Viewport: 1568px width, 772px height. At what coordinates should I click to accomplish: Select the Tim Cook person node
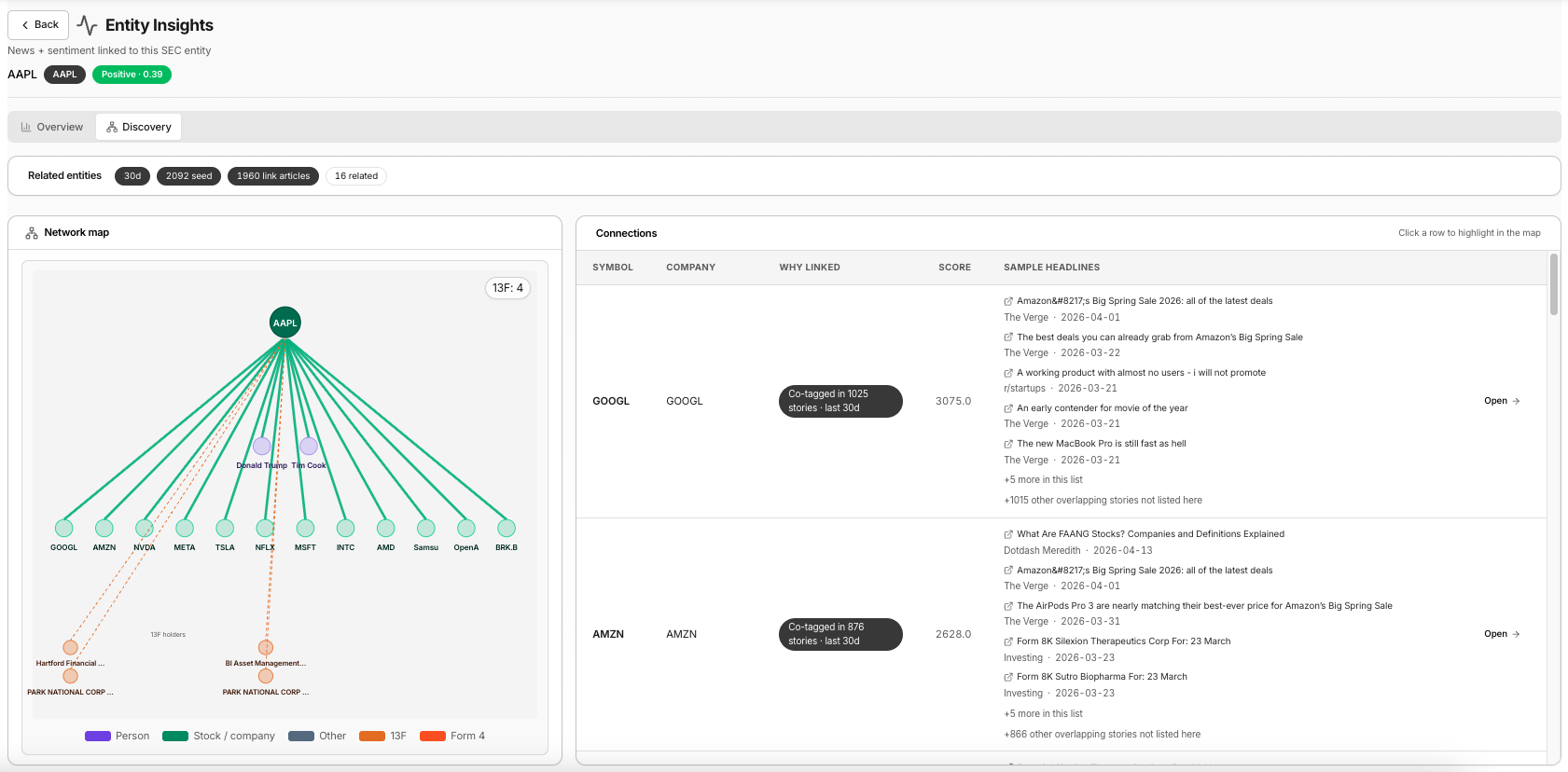click(x=309, y=447)
